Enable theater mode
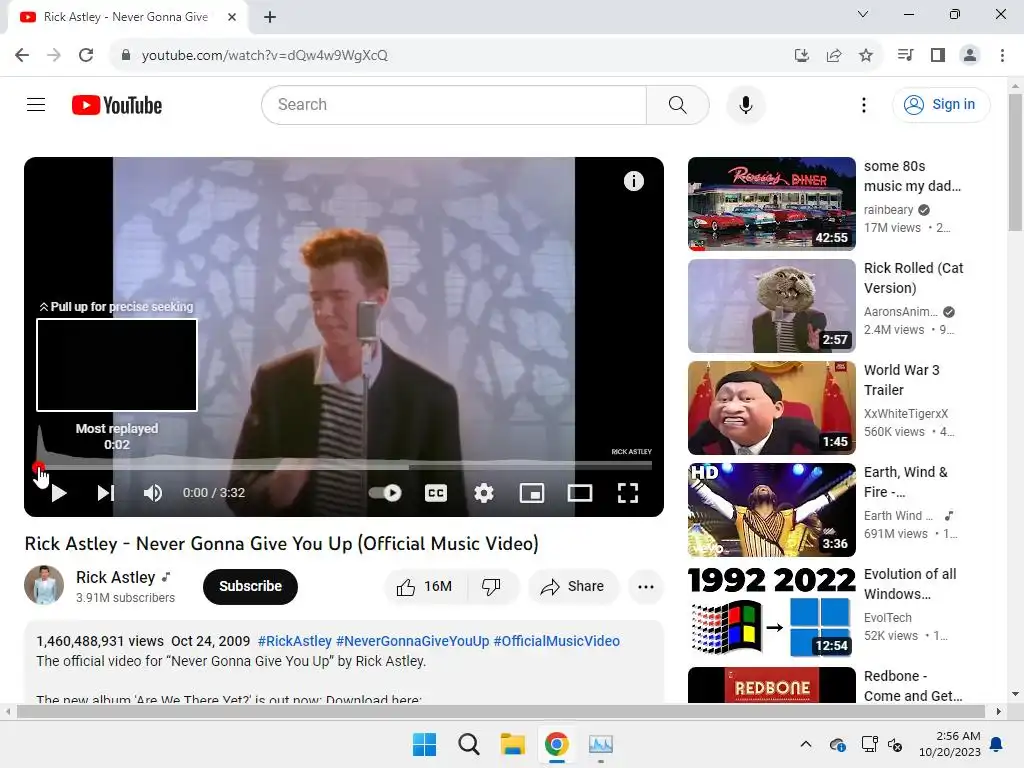Screen dimensions: 1024x768 [580, 493]
